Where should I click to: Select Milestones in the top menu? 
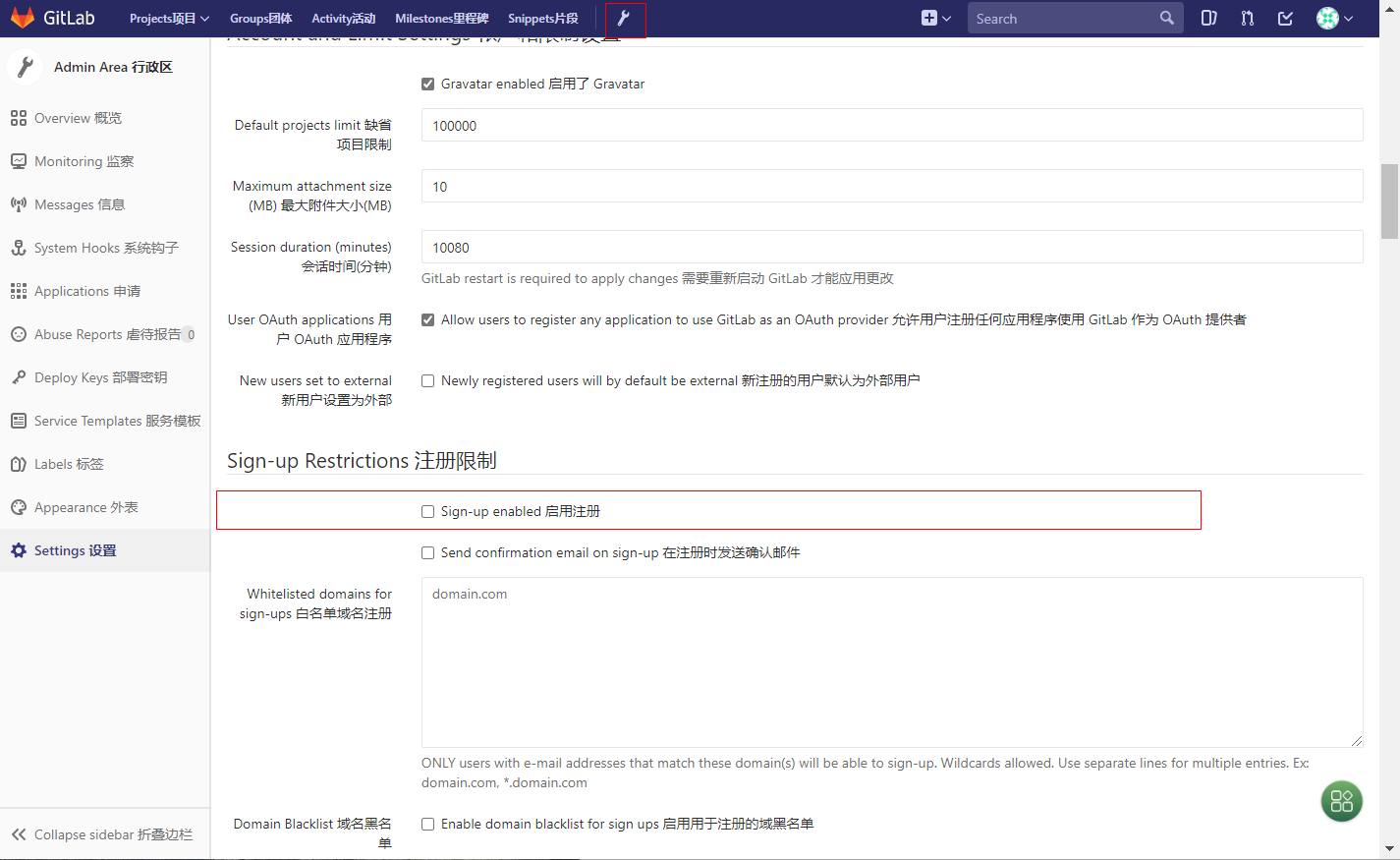click(x=441, y=18)
